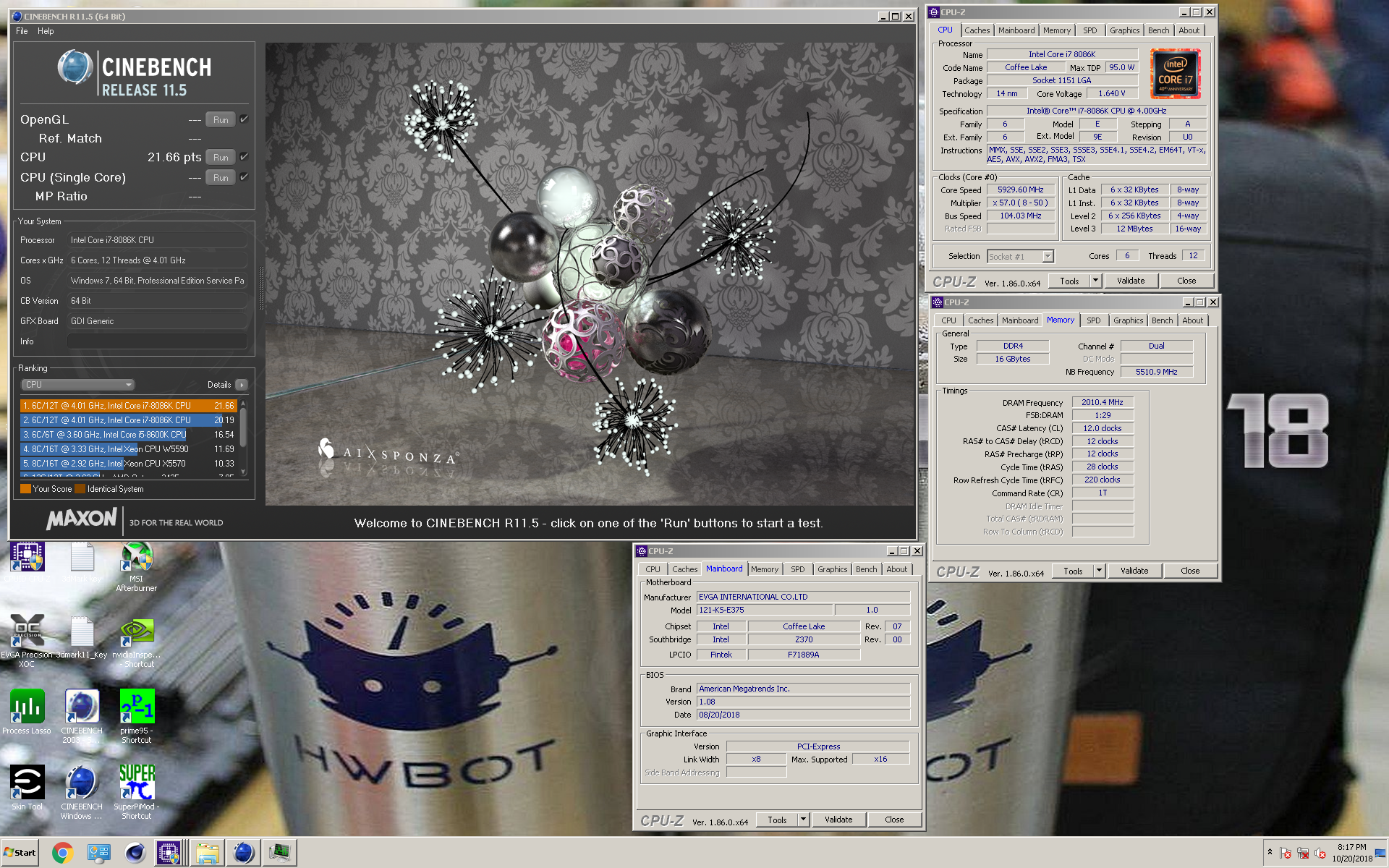Viewport: 1389px width, 868px height.
Task: Open Windows Explorer from the taskbar
Action: tap(208, 853)
